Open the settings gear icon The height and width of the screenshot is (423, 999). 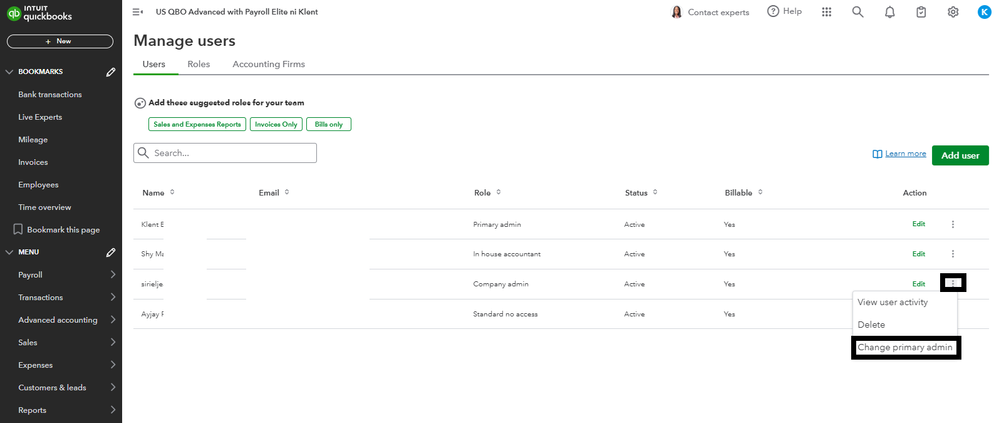(953, 12)
